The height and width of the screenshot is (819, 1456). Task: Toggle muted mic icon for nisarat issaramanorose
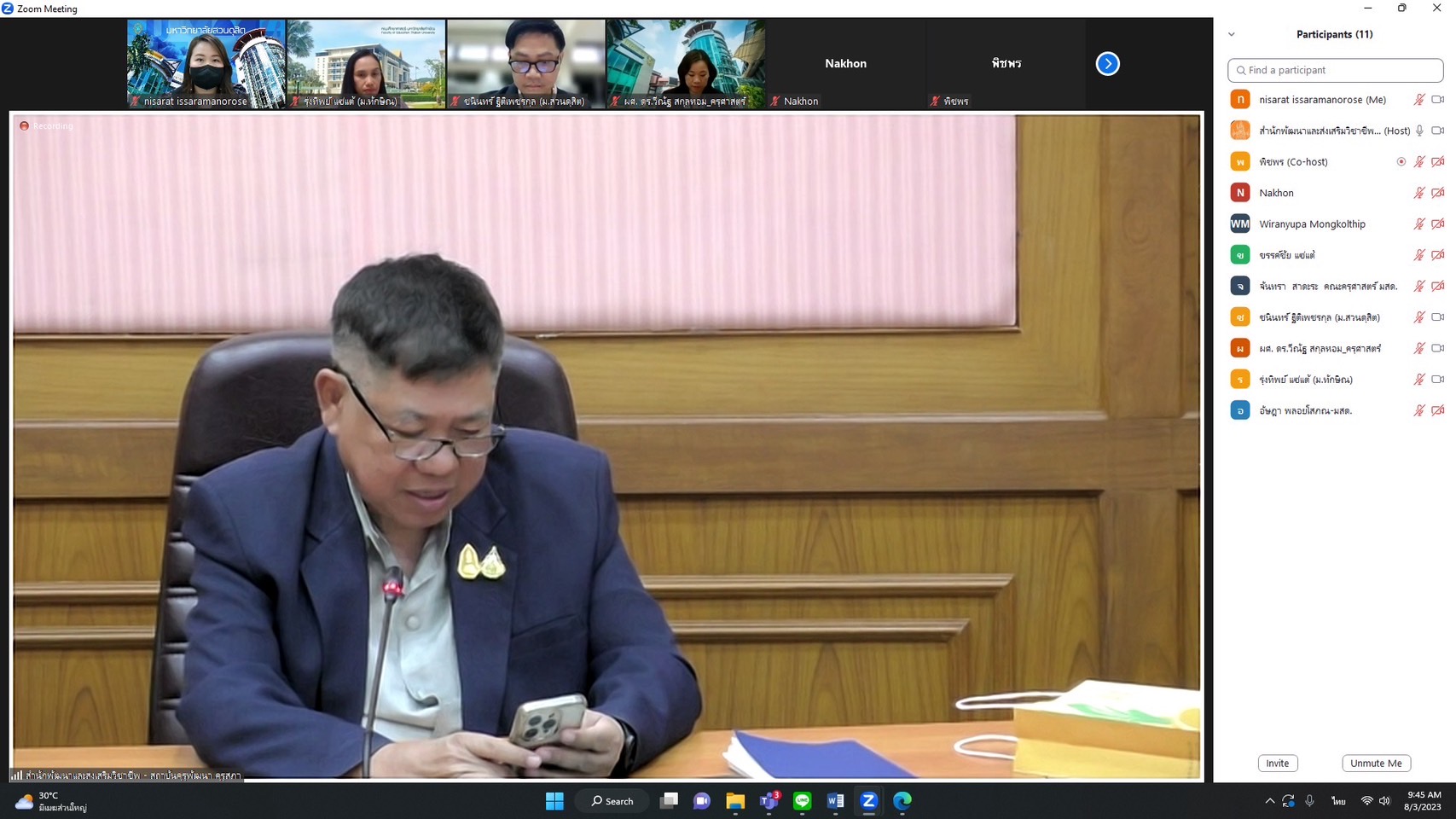[1418, 100]
